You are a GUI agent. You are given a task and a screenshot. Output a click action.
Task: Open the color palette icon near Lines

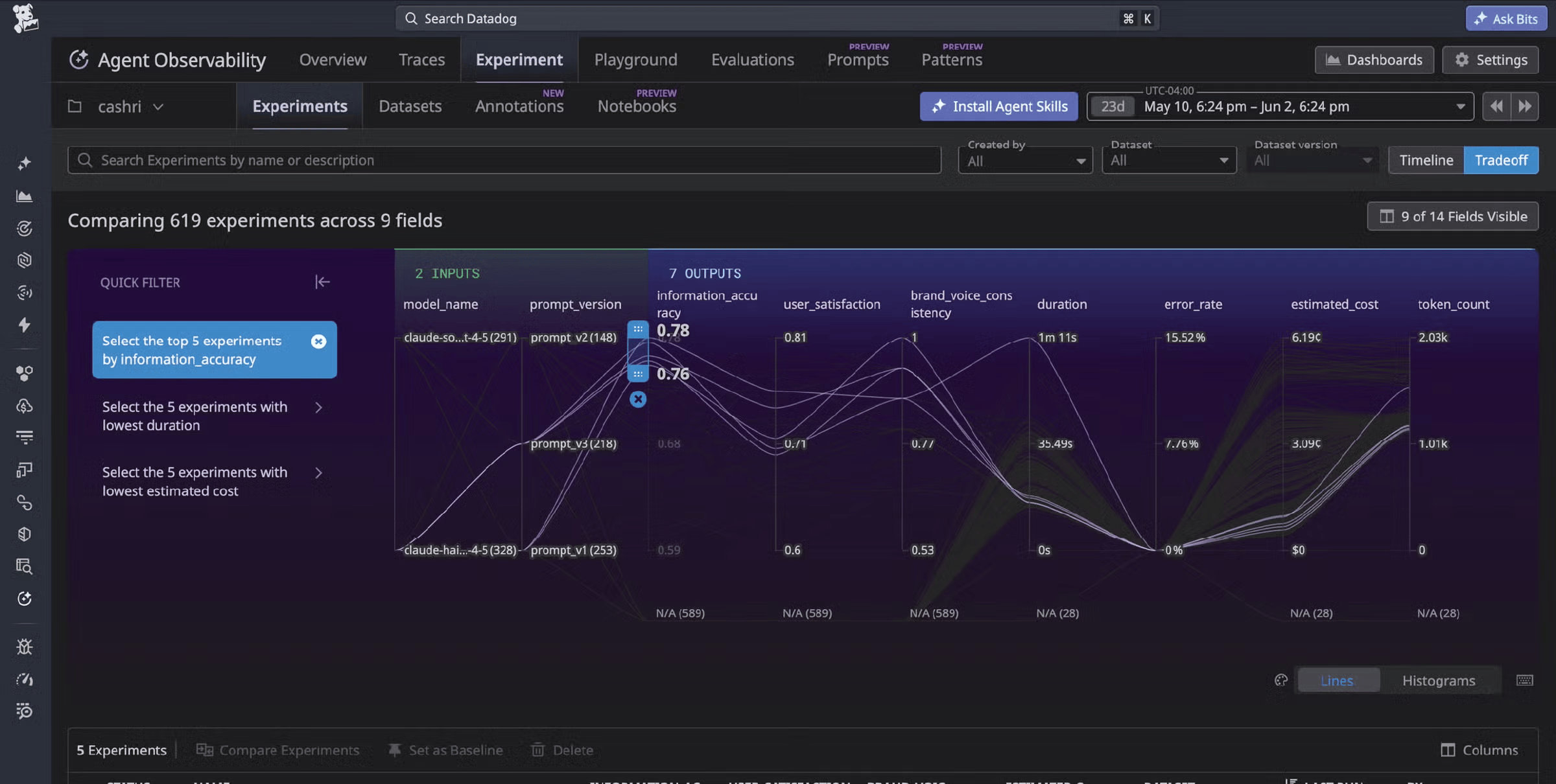tap(1280, 680)
